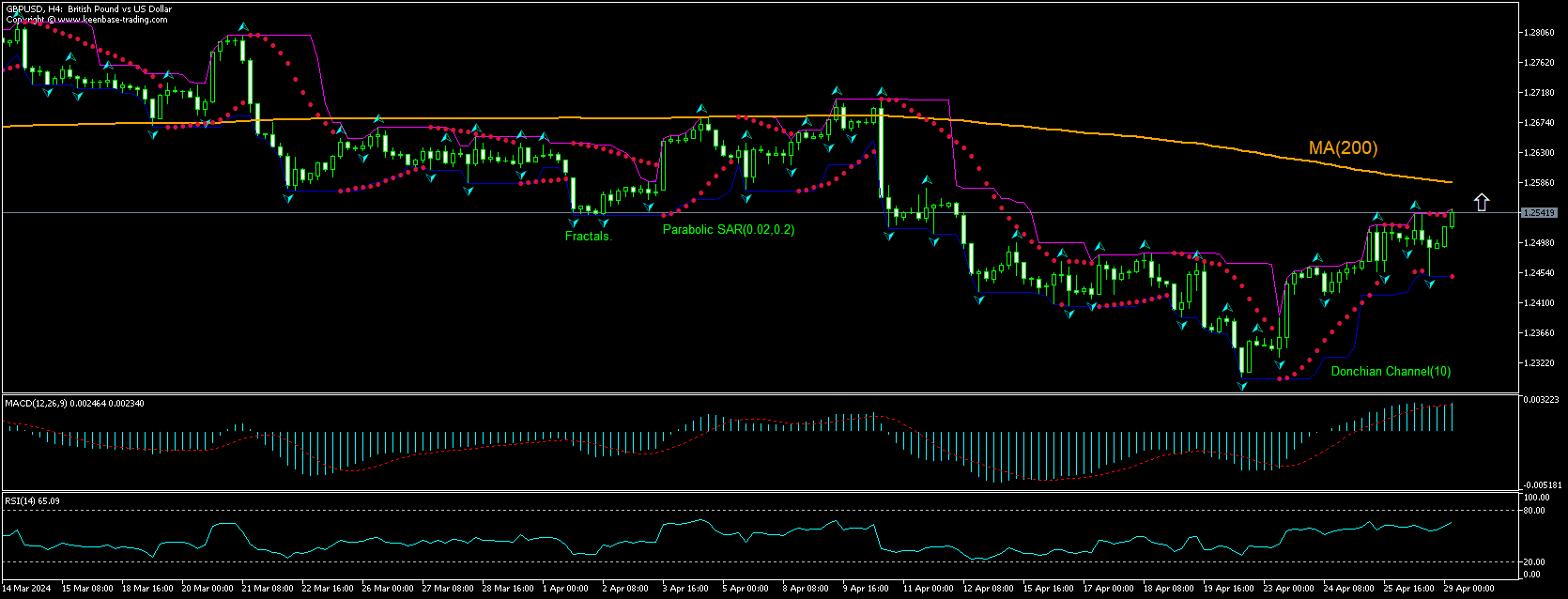This screenshot has height=599, width=1568.
Task: Click price level 1.27180 on axis
Action: coord(1540,93)
